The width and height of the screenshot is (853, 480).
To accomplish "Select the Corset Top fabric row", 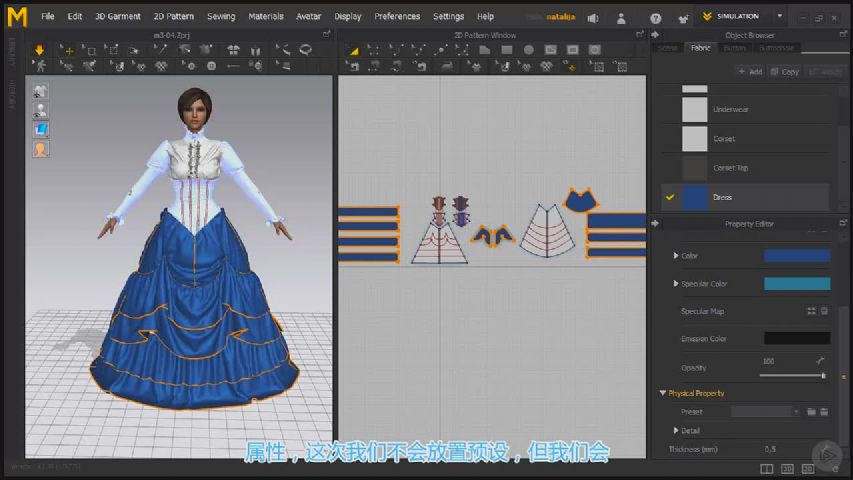I will tap(745, 168).
